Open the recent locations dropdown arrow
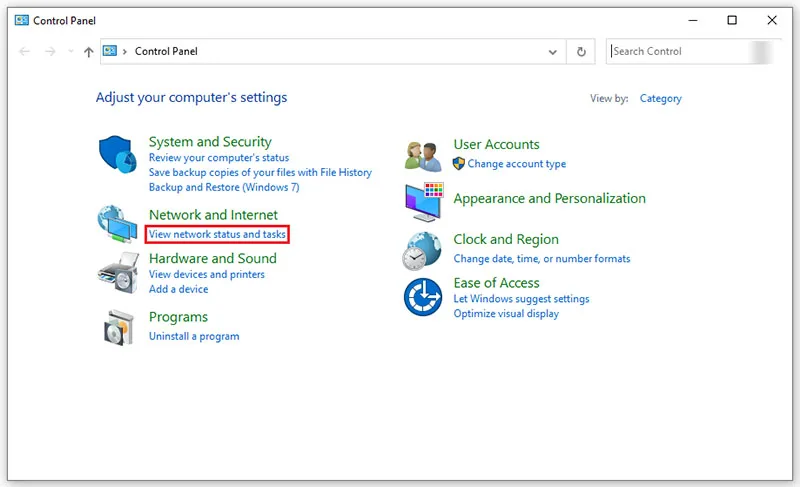Screen dimensions: 800x487 70,52
